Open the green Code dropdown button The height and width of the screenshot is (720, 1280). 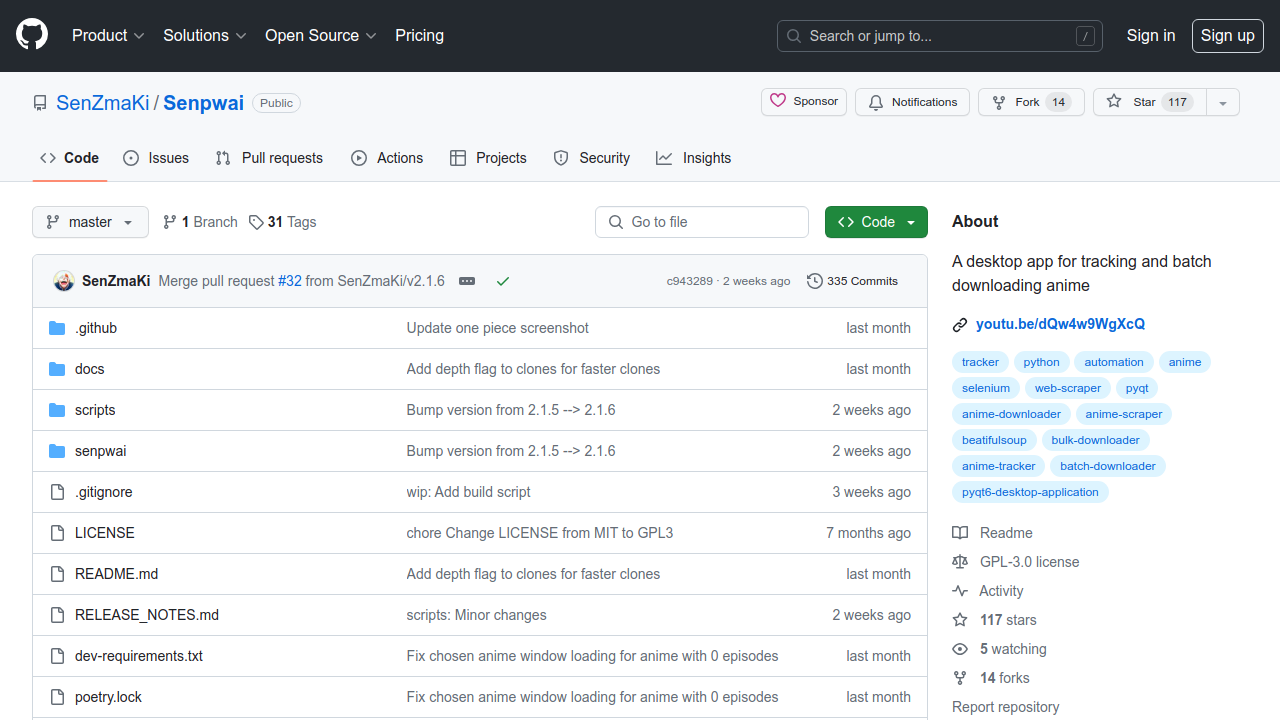(876, 222)
